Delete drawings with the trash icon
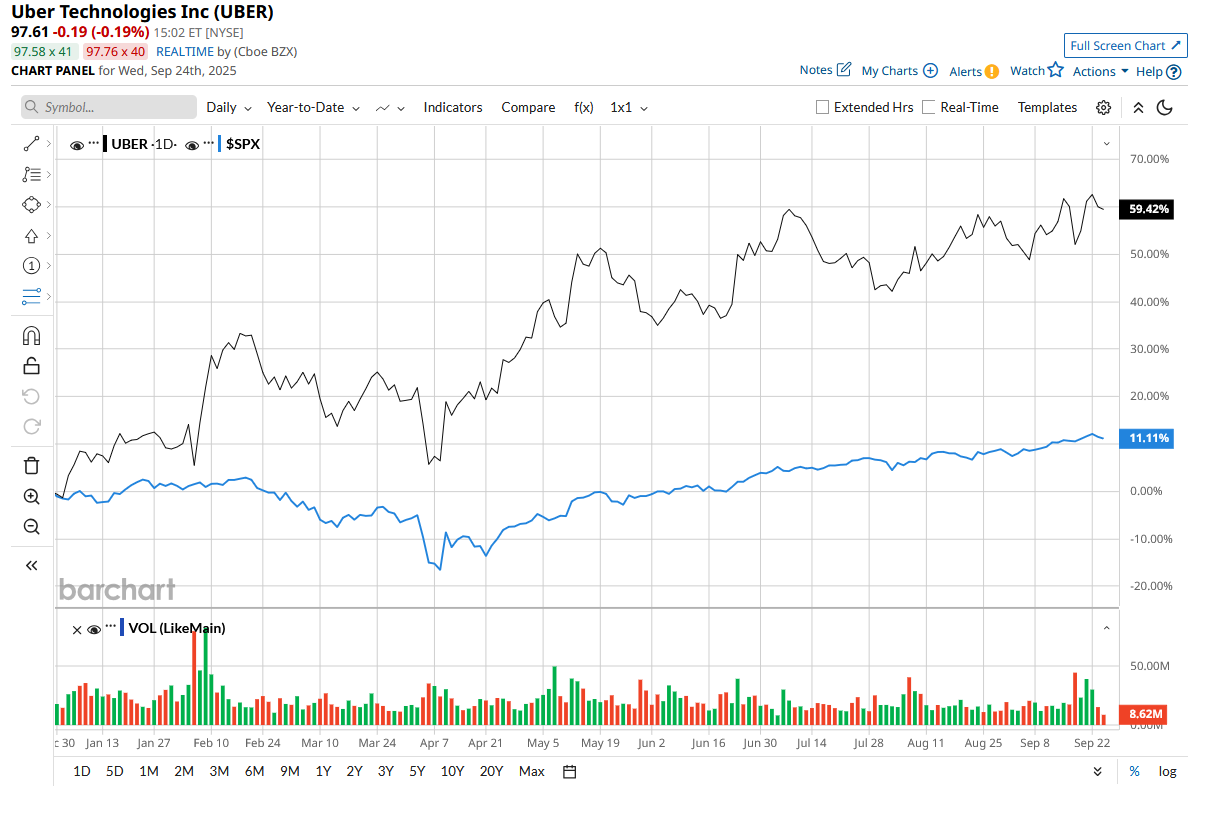This screenshot has width=1205, height=835. [31, 465]
